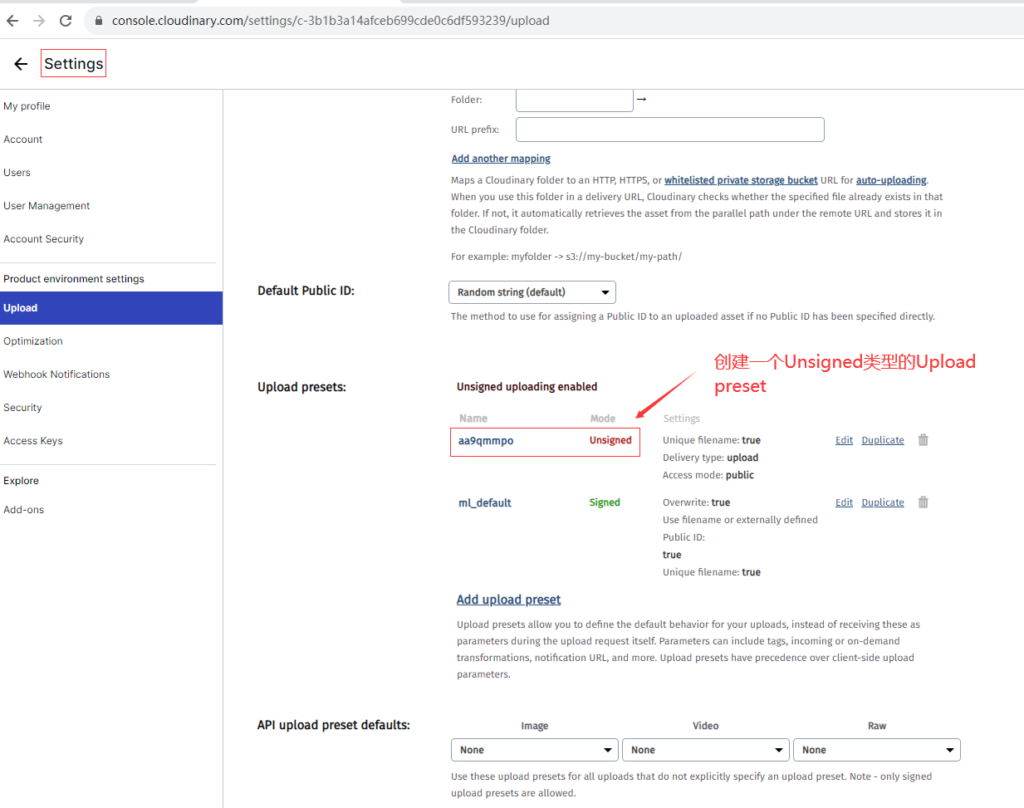Click the arrow icon next to Folder field
Viewport: 1024px width, 808px height.
[641, 99]
